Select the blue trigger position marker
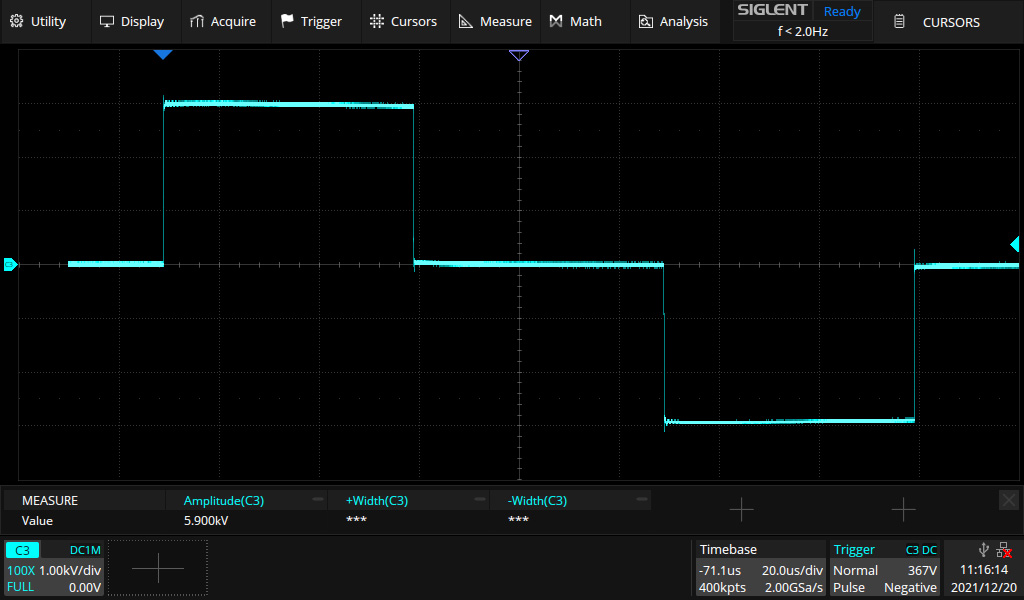The width and height of the screenshot is (1024, 600). coord(163,55)
